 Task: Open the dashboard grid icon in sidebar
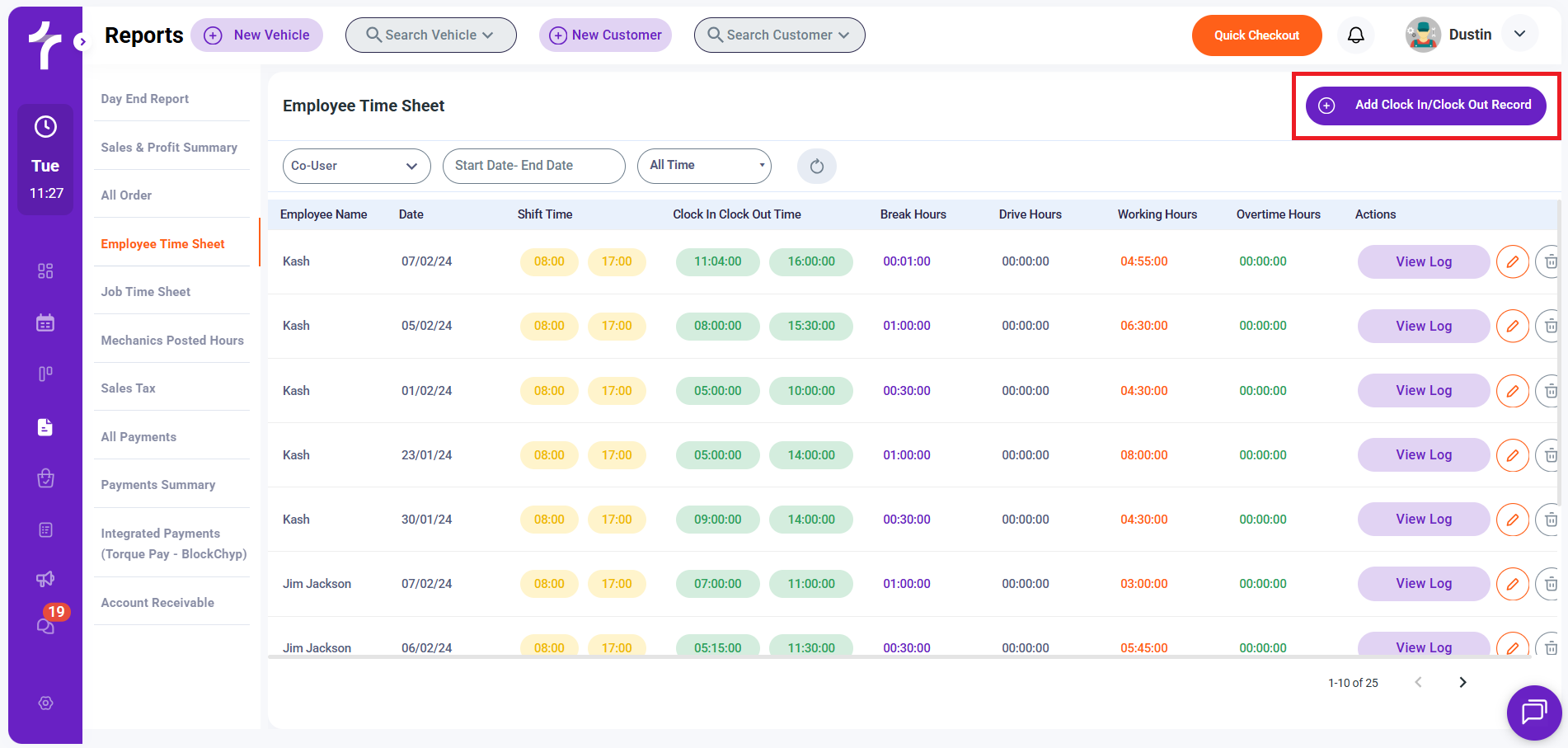coord(45,271)
